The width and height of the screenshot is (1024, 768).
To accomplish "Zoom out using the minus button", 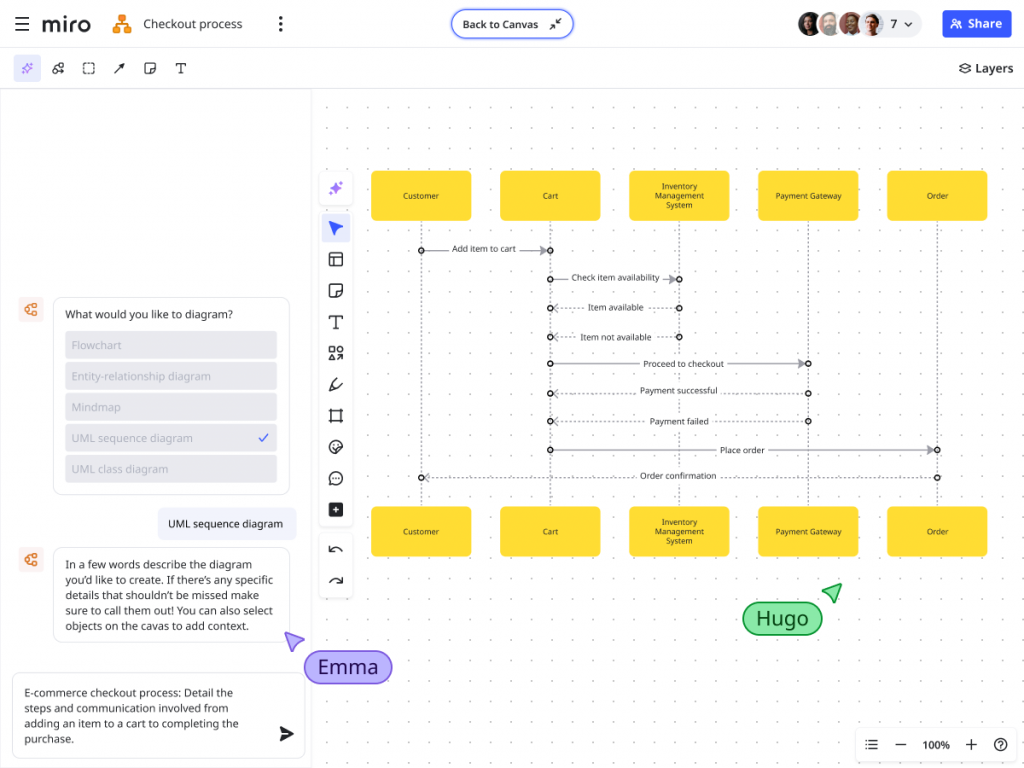I will click(x=900, y=745).
